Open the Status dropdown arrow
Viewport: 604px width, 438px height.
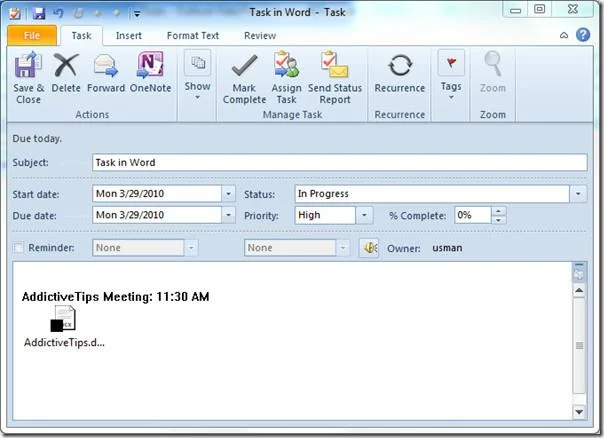[578, 194]
